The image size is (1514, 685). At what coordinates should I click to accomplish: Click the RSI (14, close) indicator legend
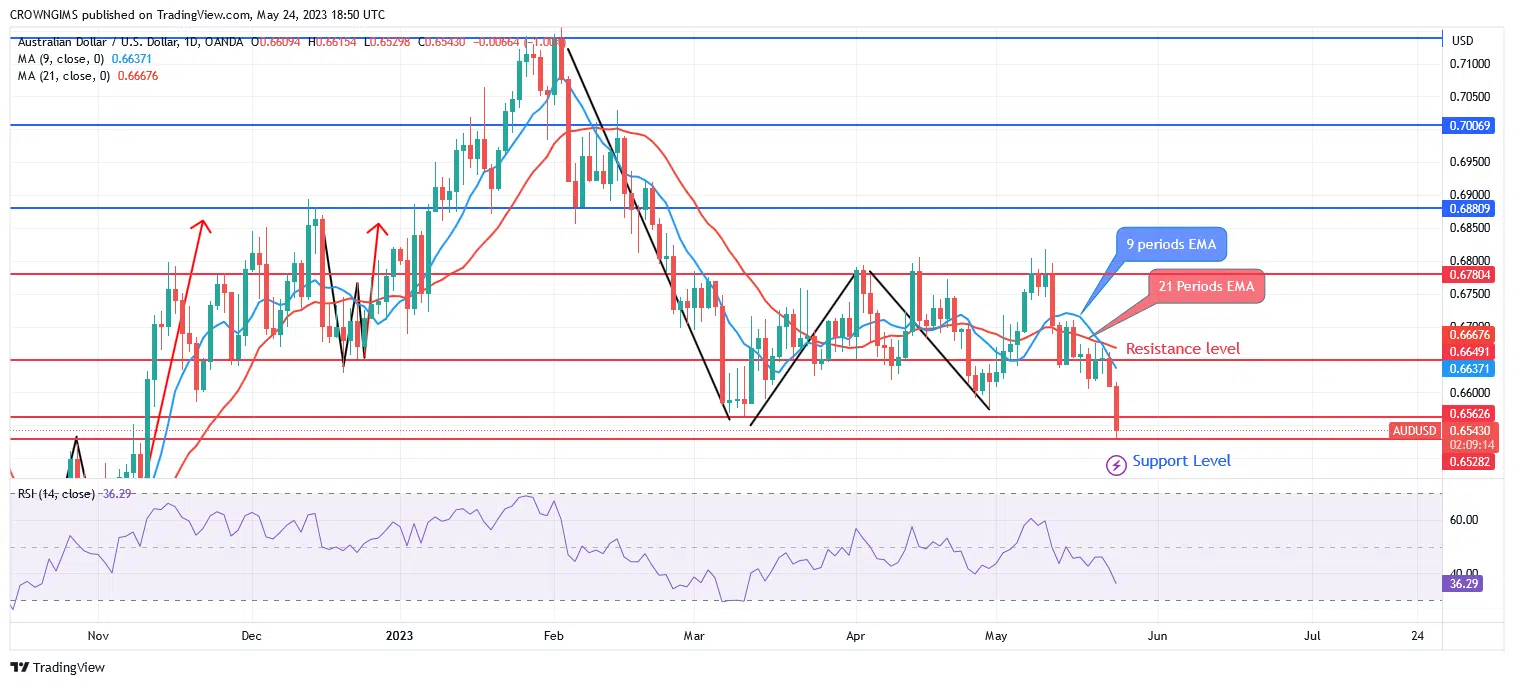(x=57, y=494)
